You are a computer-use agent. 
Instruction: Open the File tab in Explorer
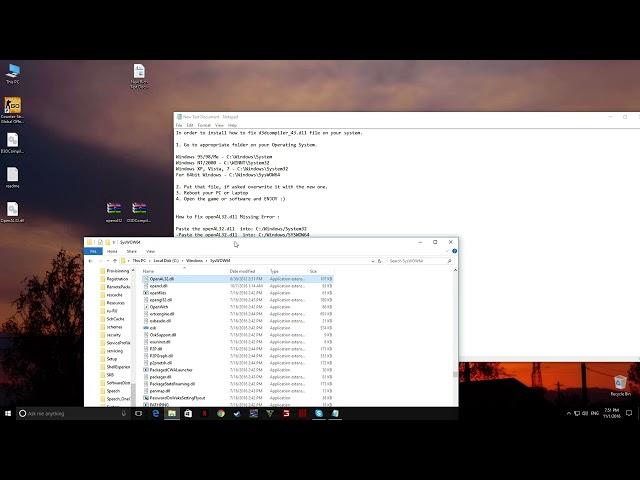tap(93, 251)
